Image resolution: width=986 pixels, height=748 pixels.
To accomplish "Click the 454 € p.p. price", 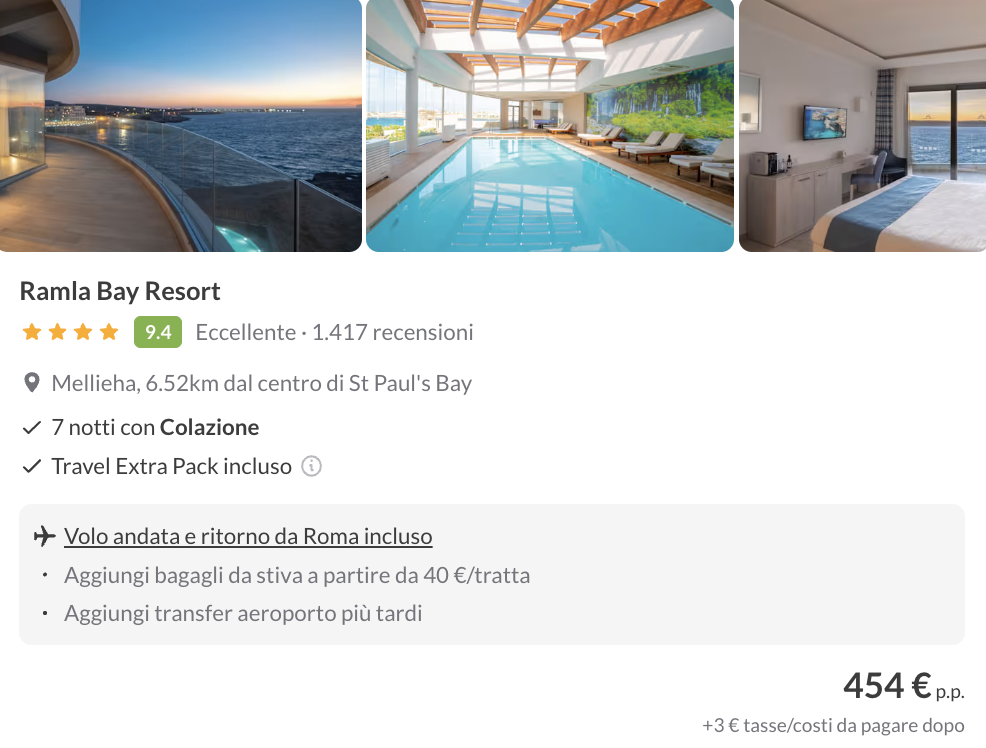I will click(x=904, y=685).
